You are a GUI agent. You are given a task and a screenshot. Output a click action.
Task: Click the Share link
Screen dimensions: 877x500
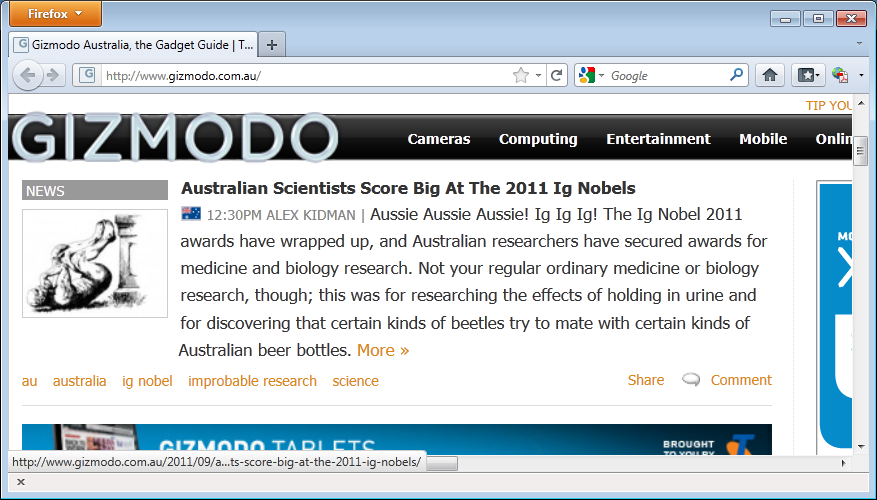646,380
